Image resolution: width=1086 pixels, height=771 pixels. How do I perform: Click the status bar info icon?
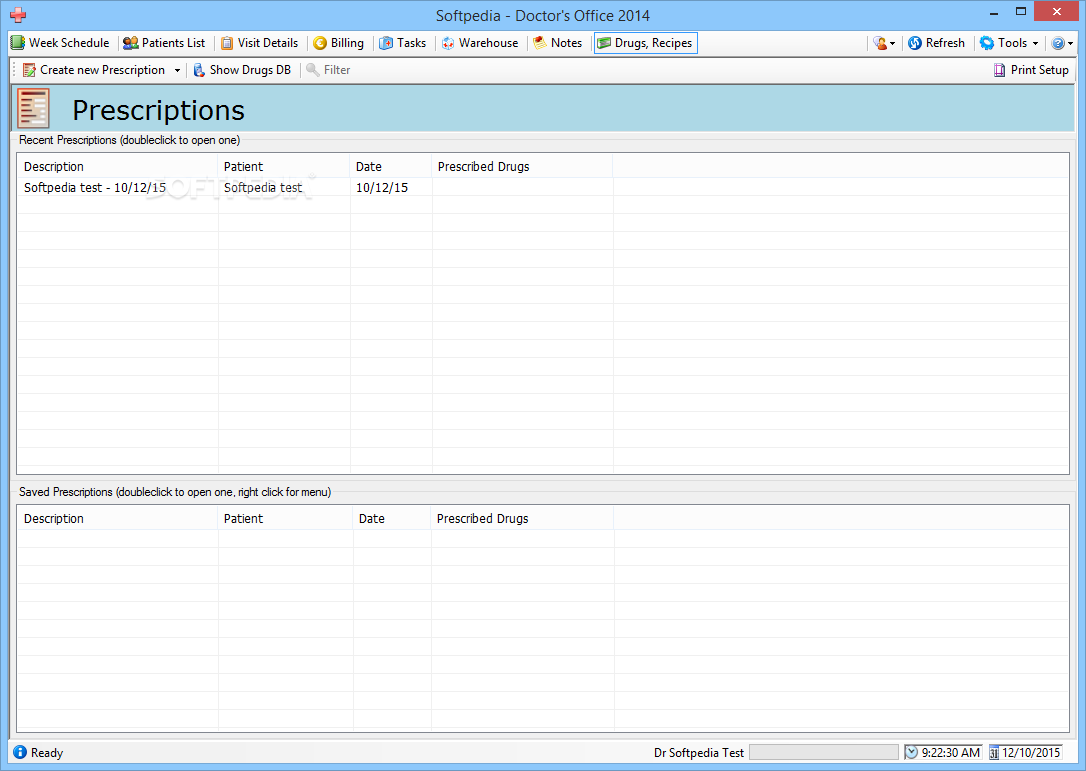point(20,752)
